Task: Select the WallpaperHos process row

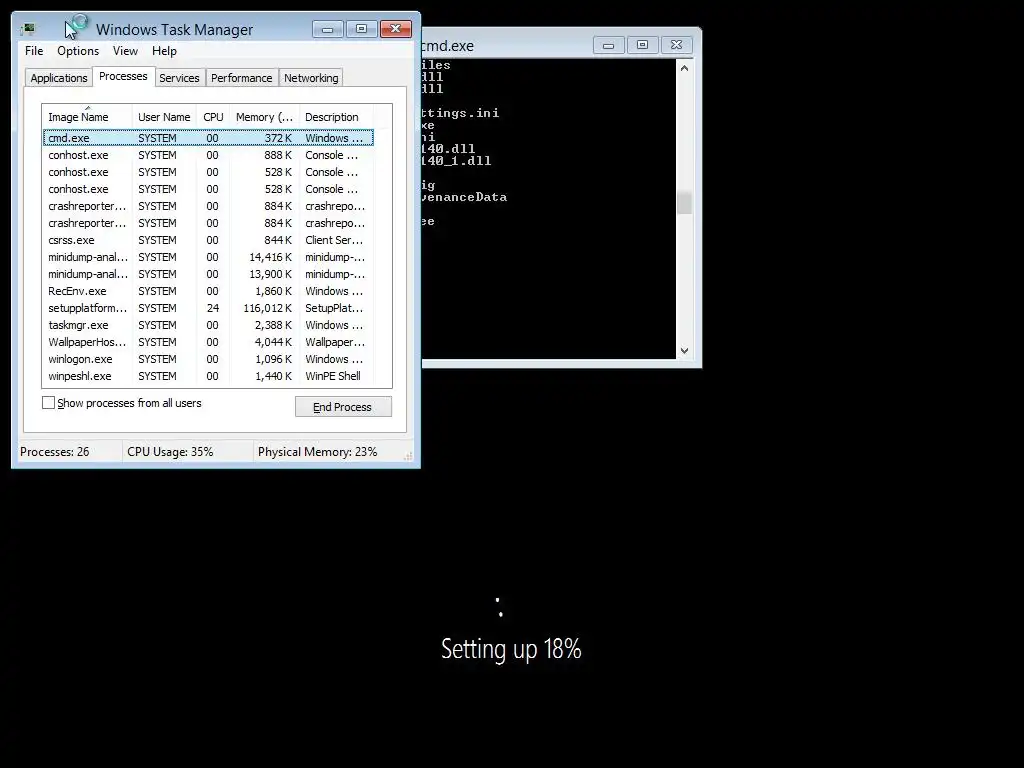Action: pos(208,342)
